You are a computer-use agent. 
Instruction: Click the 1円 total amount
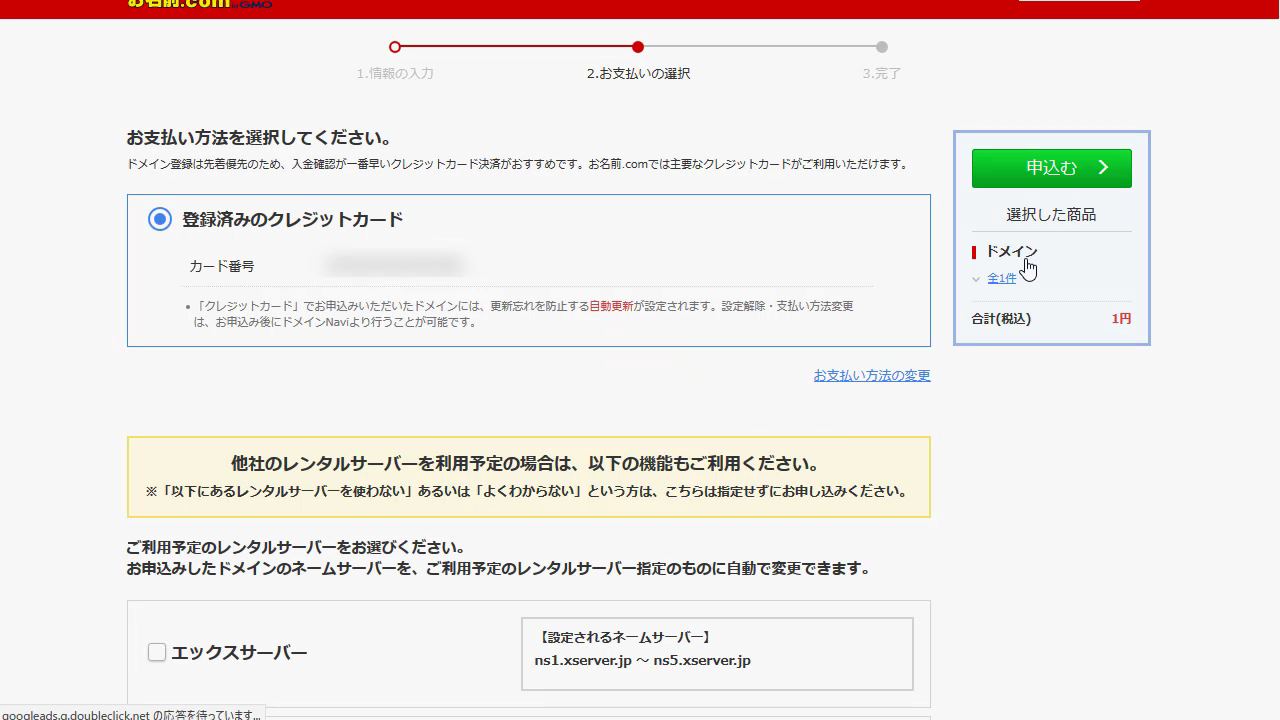(1121, 319)
